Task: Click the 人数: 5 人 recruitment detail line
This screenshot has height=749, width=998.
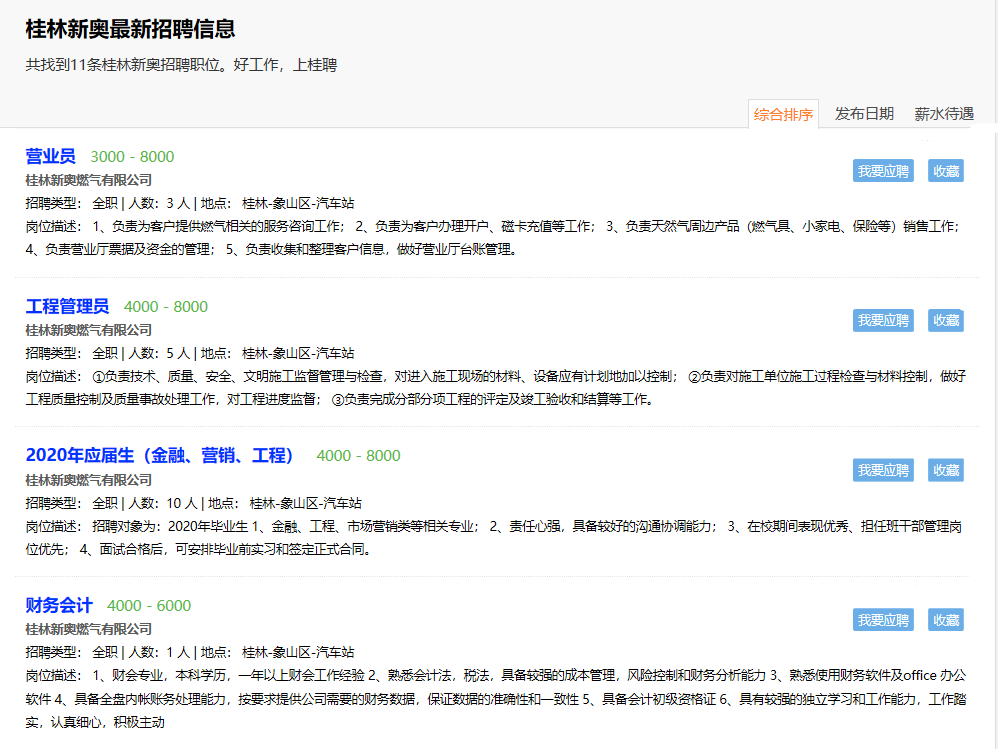Action: tap(190, 353)
